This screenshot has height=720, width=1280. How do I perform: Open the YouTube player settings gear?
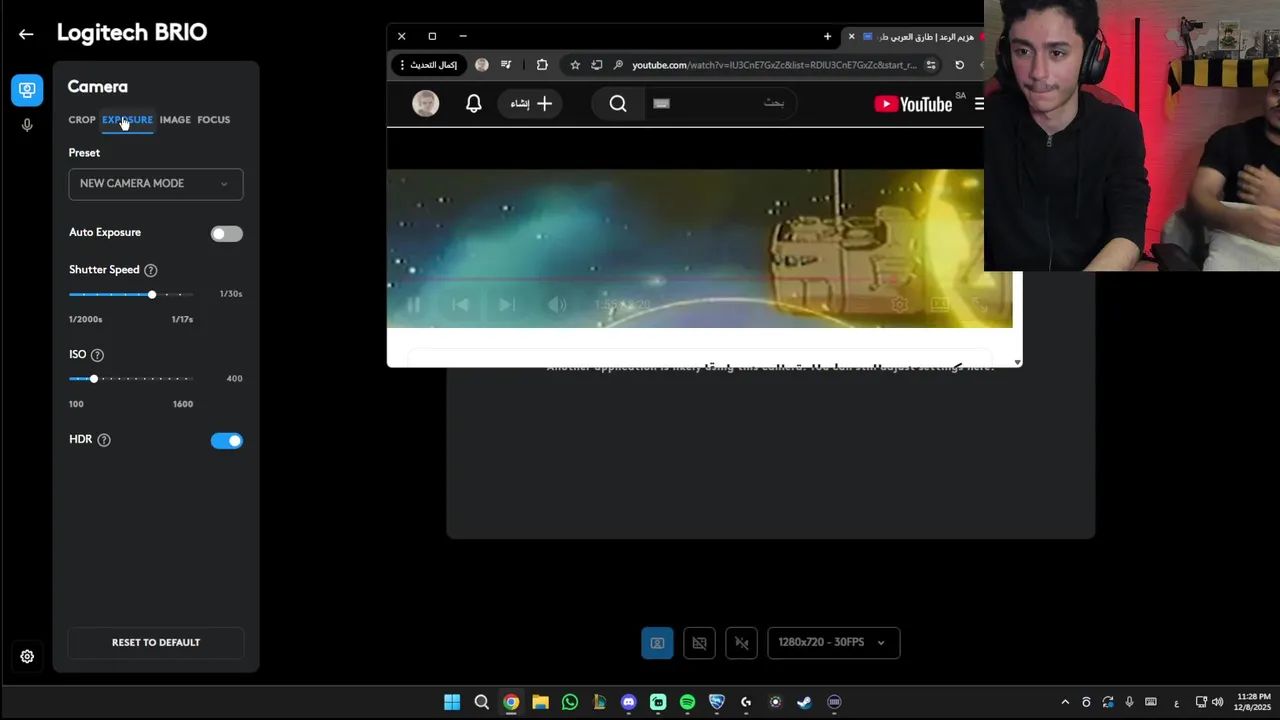point(900,305)
